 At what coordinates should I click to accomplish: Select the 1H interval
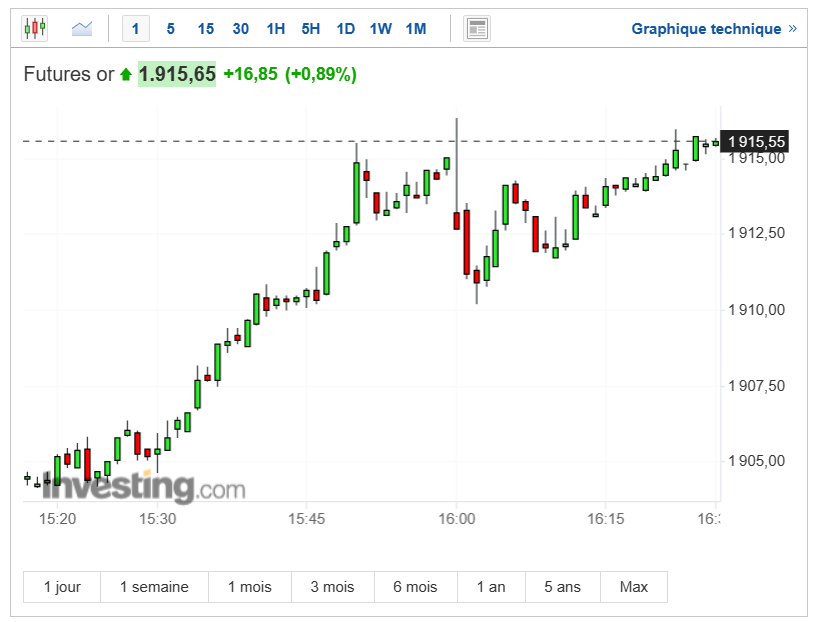pos(276,29)
